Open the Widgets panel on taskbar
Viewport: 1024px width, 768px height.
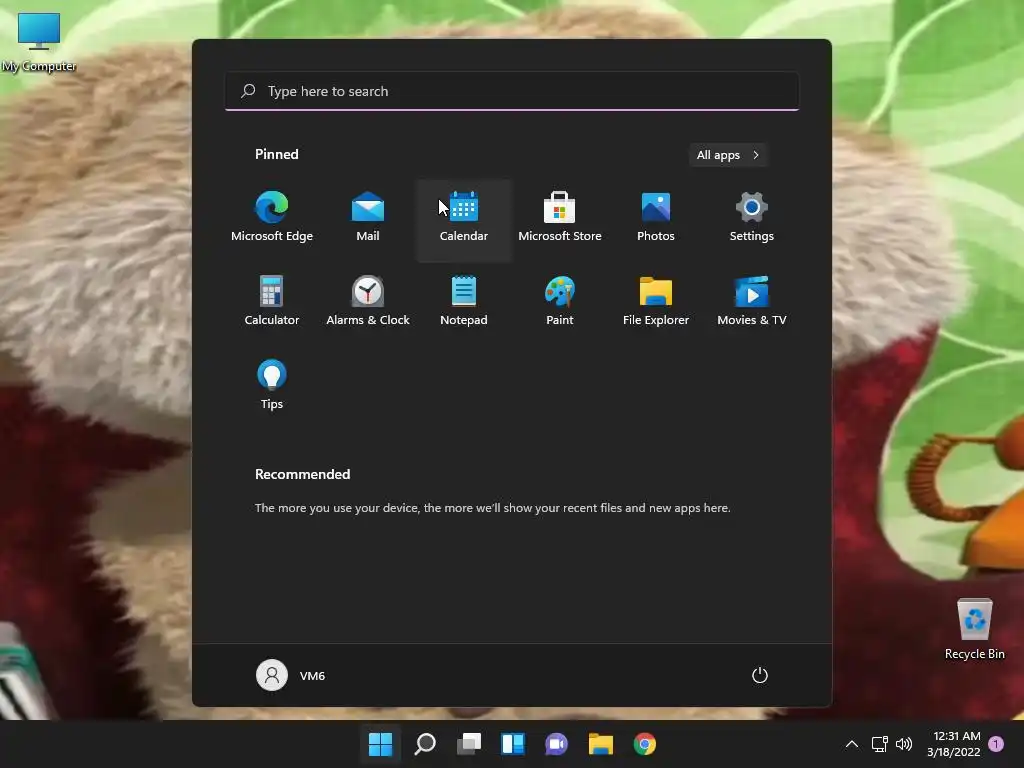tap(513, 744)
